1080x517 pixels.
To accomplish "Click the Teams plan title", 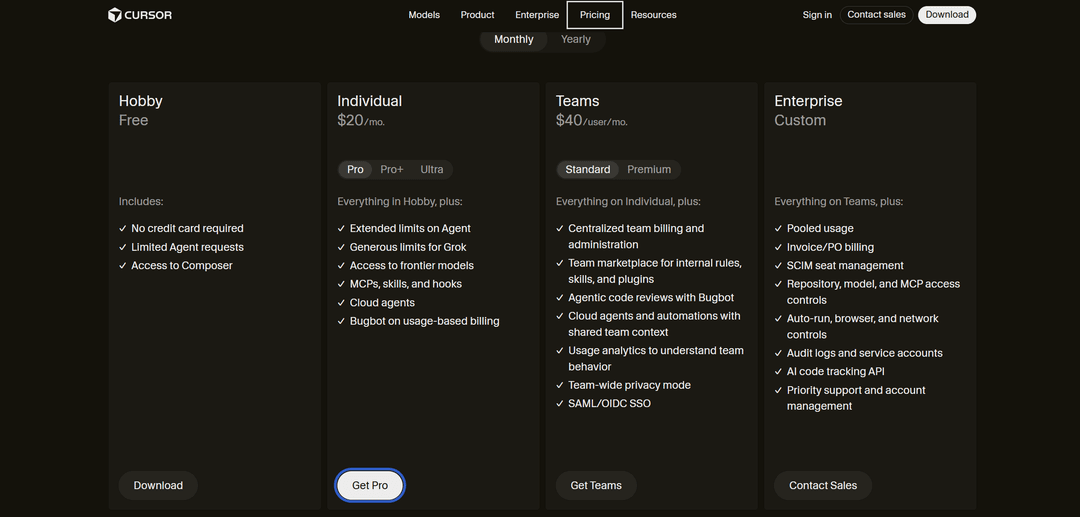I will [x=577, y=101].
